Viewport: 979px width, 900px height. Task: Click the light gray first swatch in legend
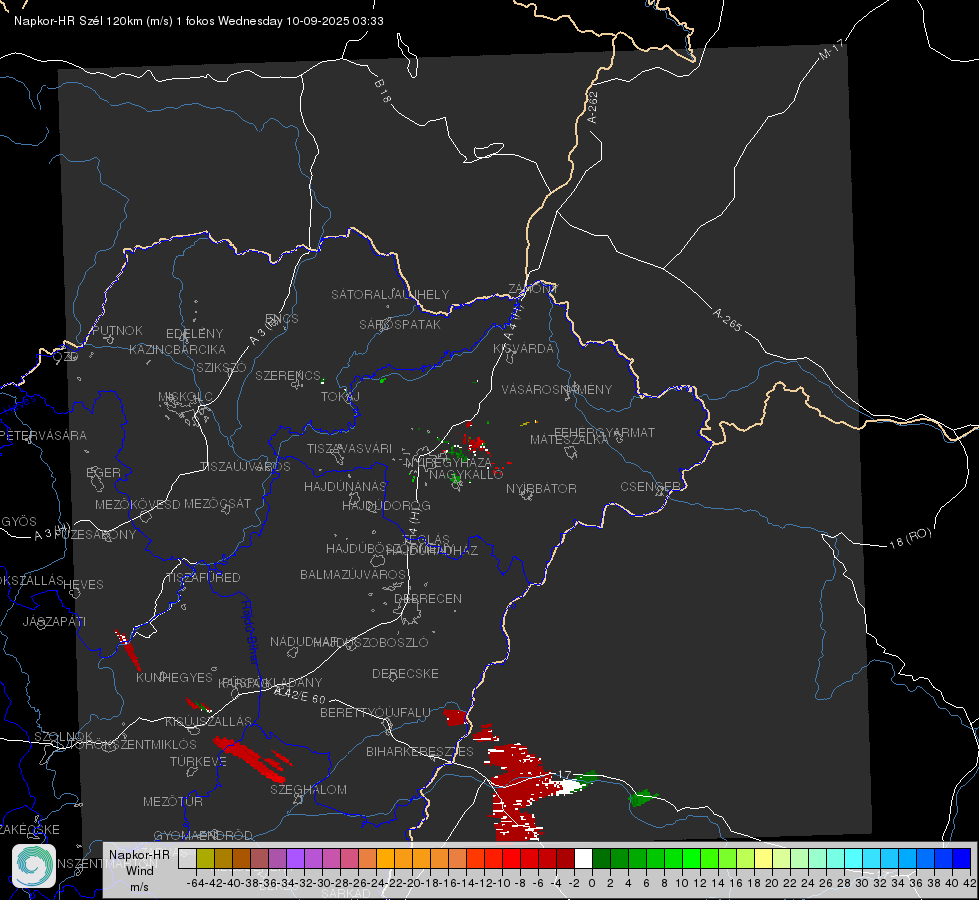pos(187,858)
